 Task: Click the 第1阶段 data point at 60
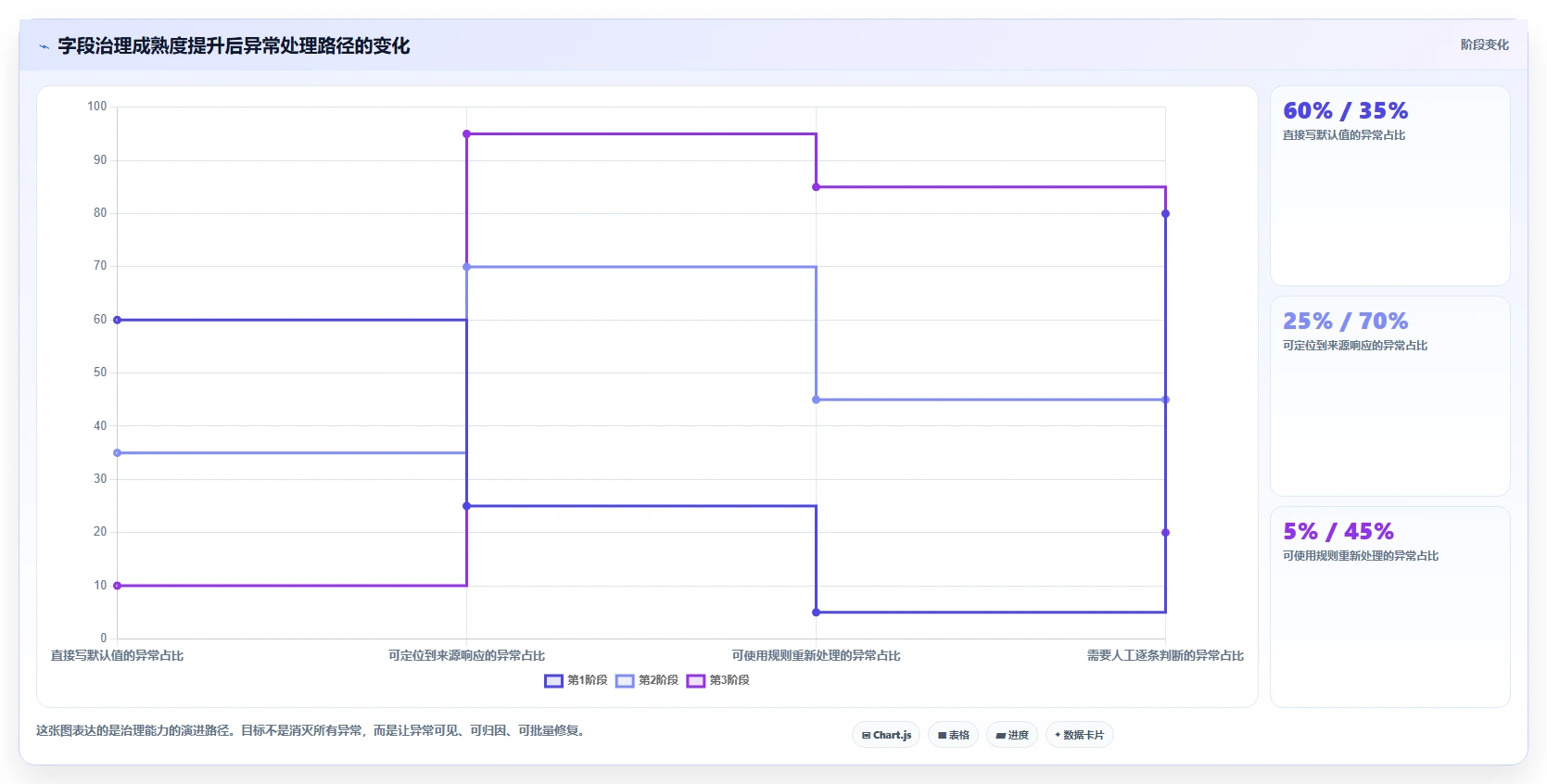click(x=117, y=320)
